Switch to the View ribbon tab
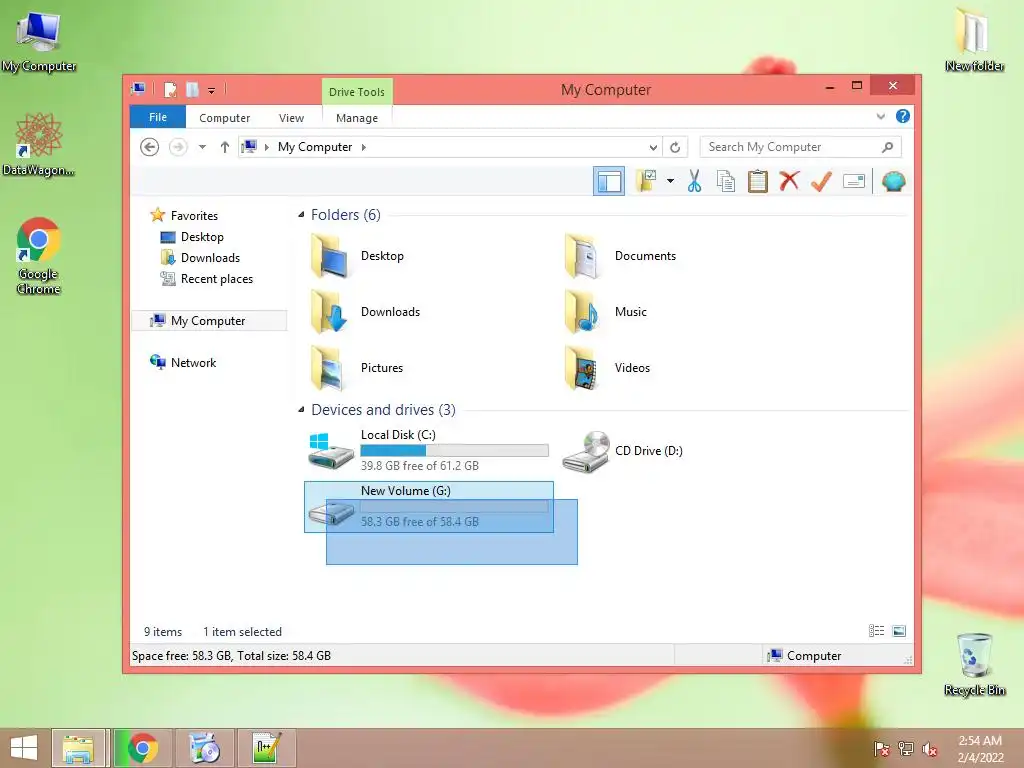Viewport: 1024px width, 768px height. click(x=291, y=118)
